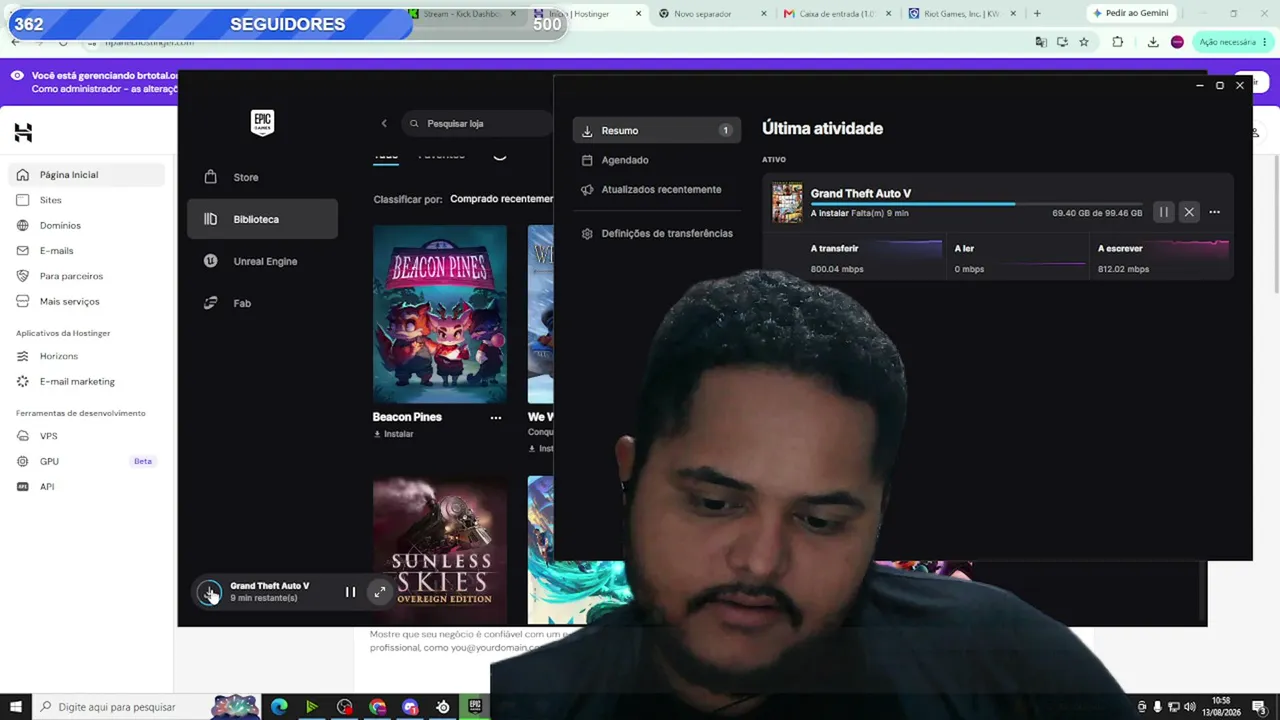This screenshot has width=1280, height=720.
Task: Open more options for GTA V download
Action: coord(1214,212)
